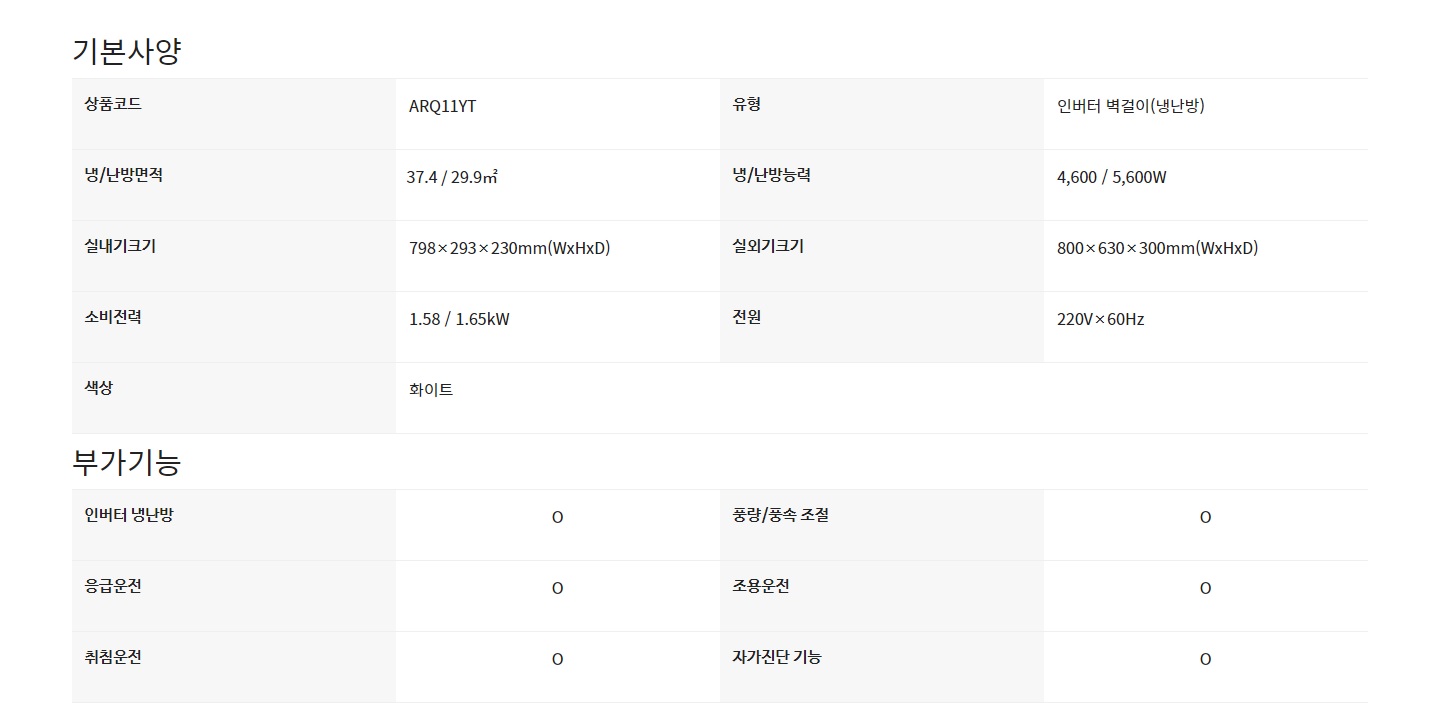Click the 소비전력 label
The width and height of the screenshot is (1440, 703).
[113, 316]
